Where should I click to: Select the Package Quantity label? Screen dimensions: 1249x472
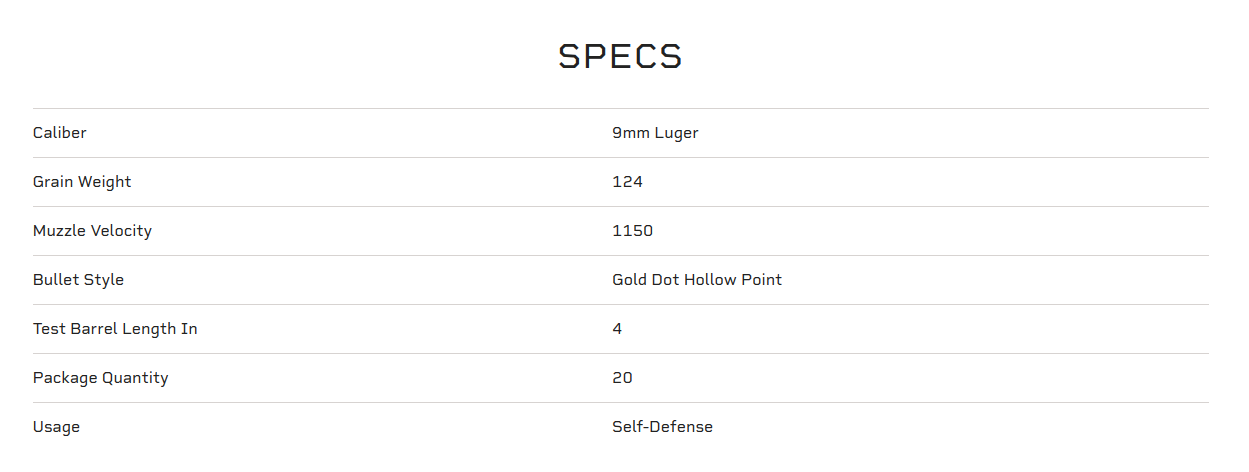point(100,378)
